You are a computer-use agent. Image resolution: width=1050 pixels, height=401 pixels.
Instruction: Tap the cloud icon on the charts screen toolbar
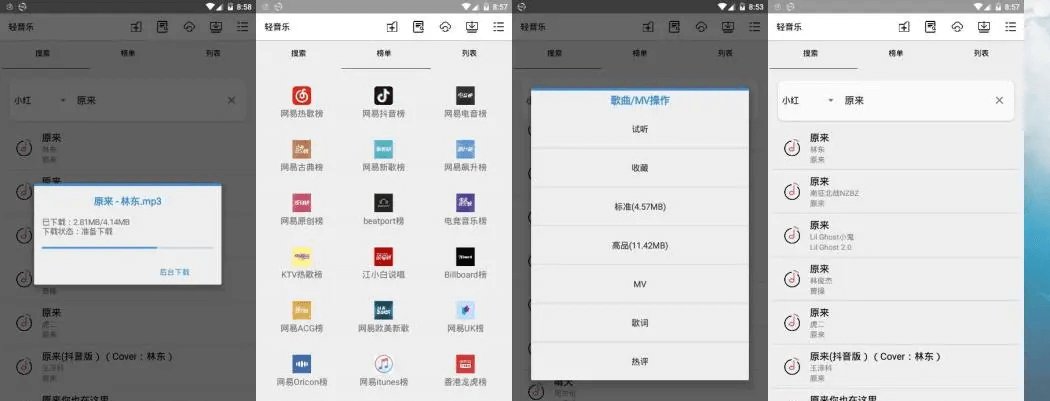coord(445,27)
